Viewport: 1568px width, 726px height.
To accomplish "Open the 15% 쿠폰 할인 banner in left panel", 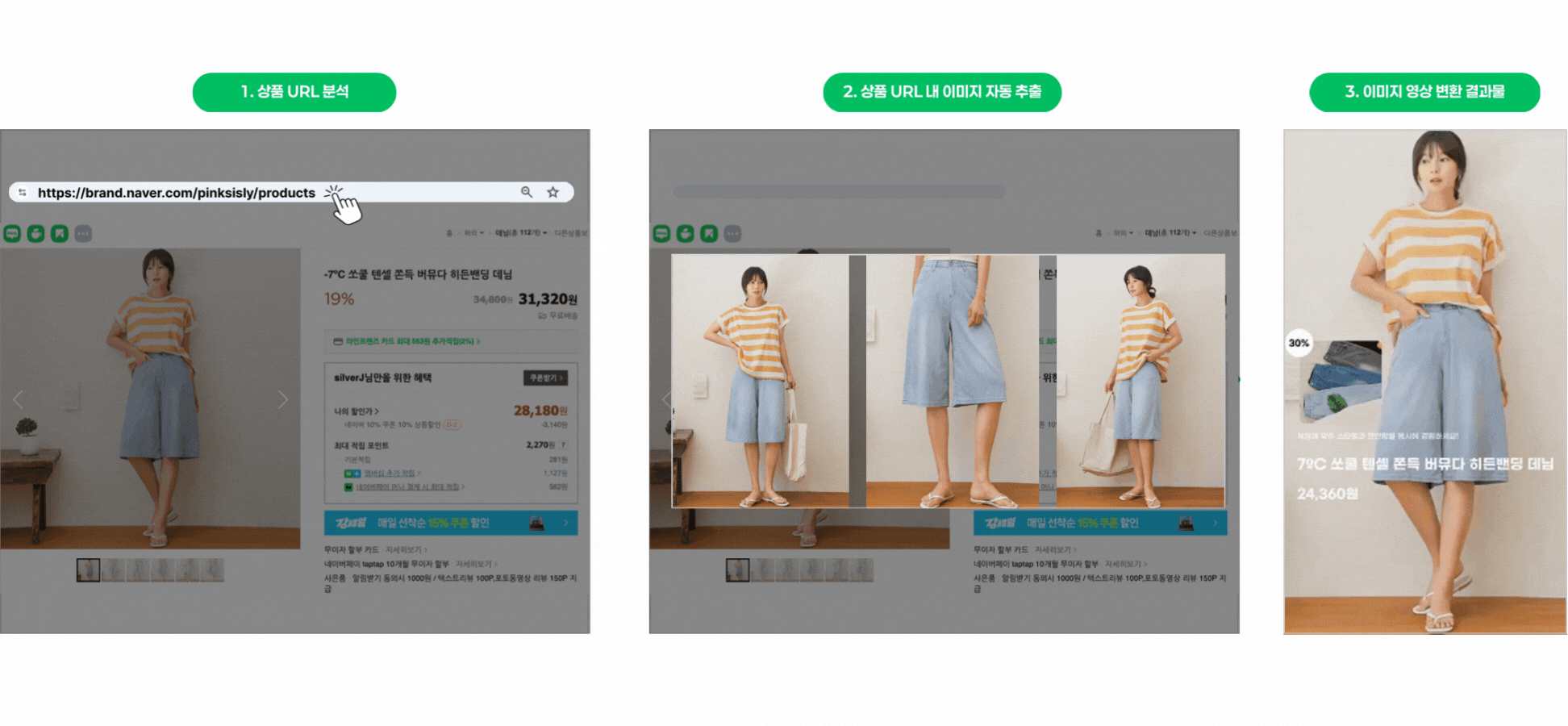I will click(450, 523).
